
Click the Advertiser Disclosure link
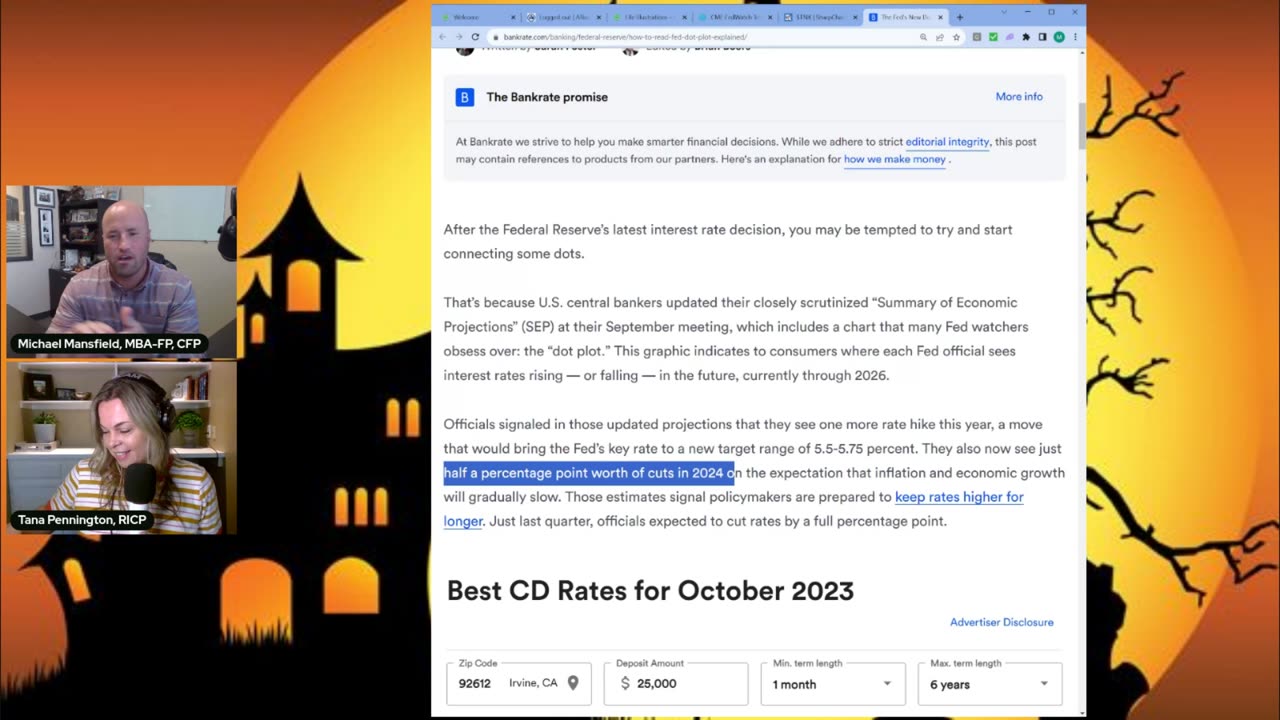click(1002, 622)
